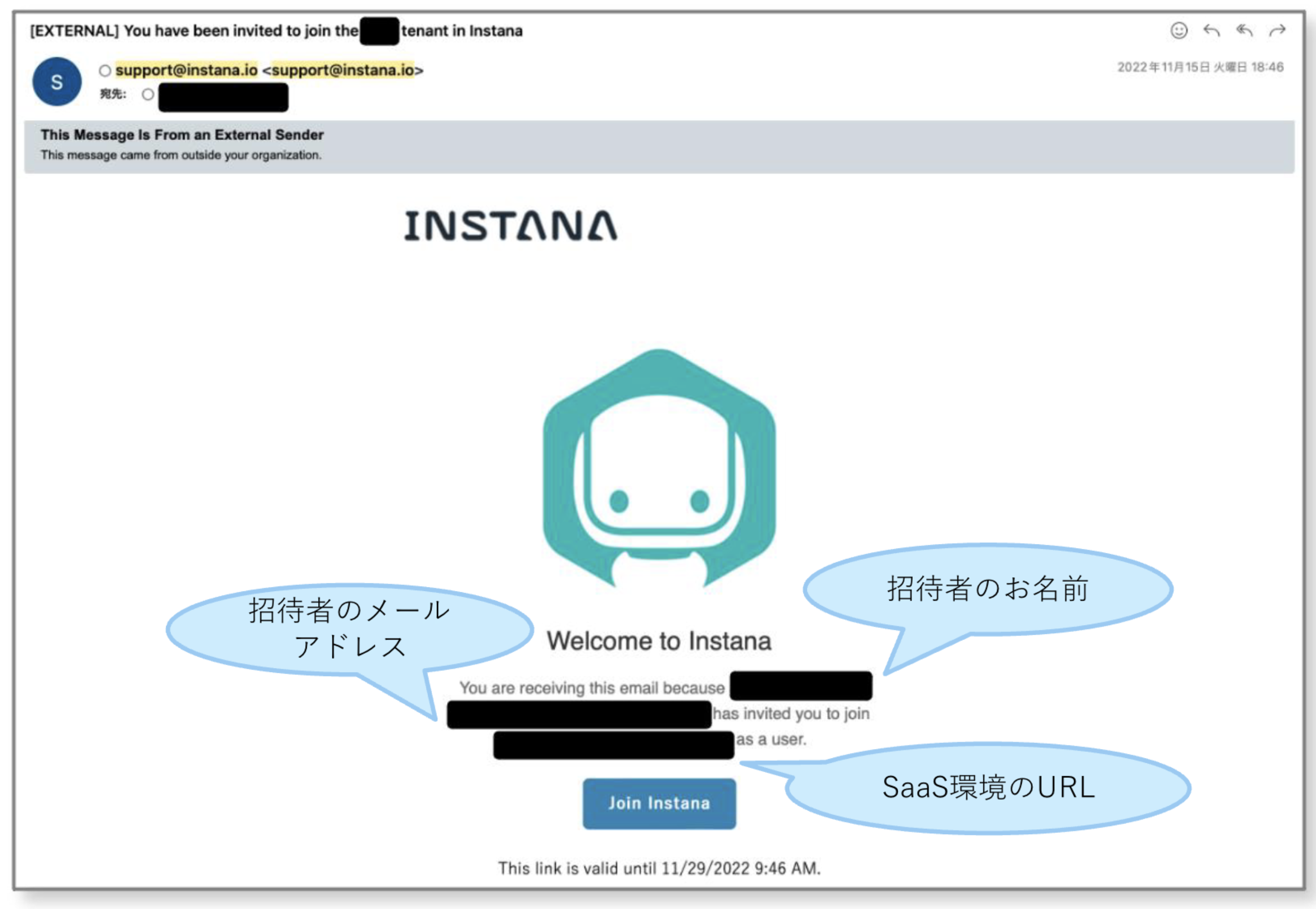Click the emoji reaction smiley icon

coord(1178,30)
